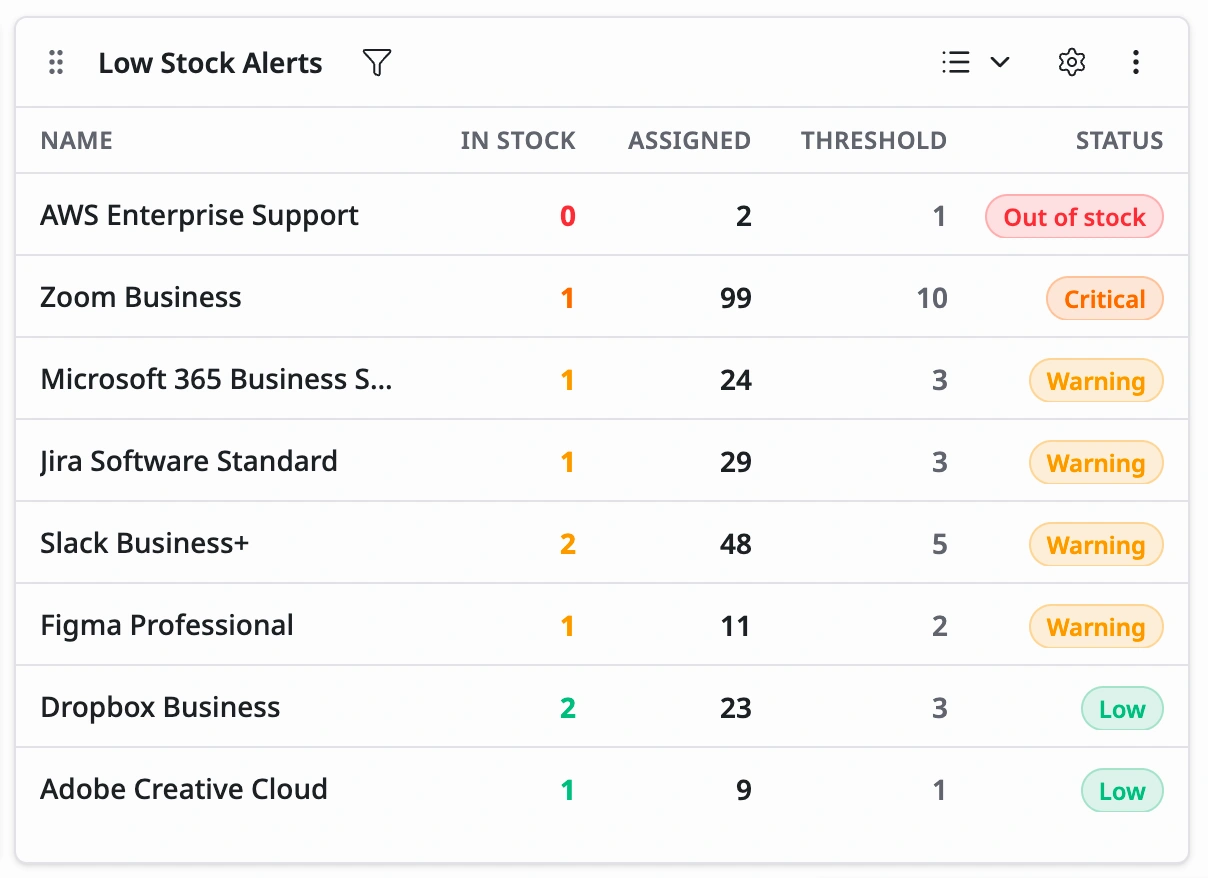Screen dimensions: 1208x878
Task: Sort by the THRESHOLD column header
Action: coord(874,141)
